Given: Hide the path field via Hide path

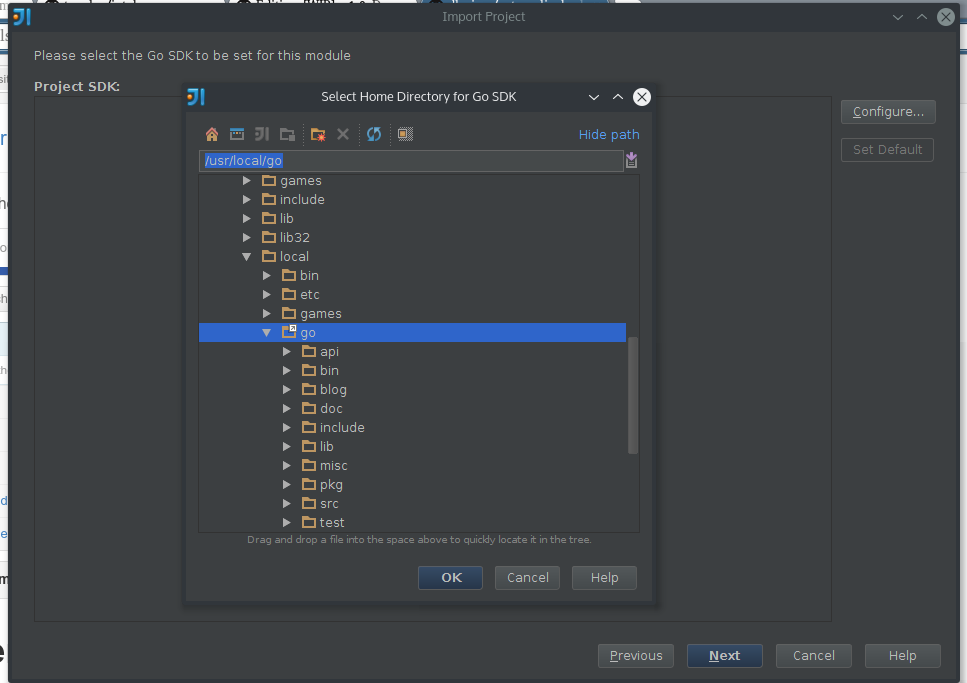Looking at the screenshot, I should (609, 134).
